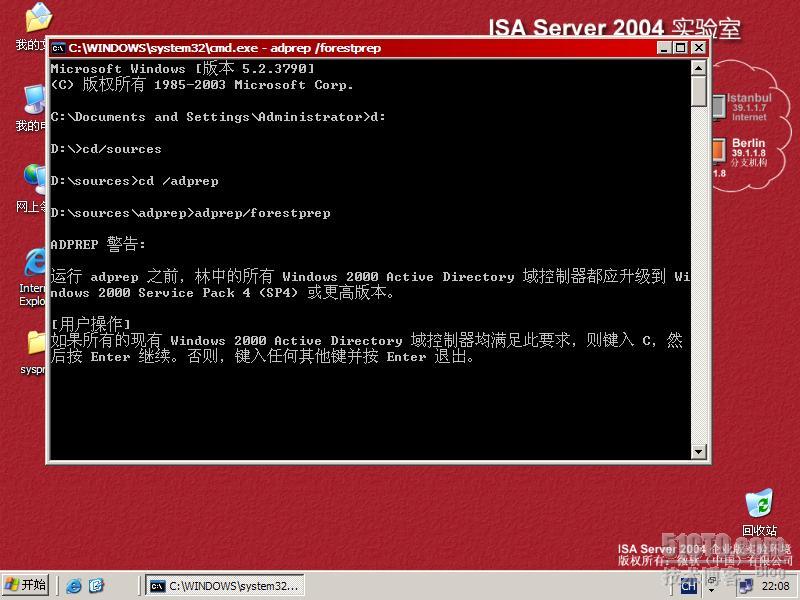The width and height of the screenshot is (800, 600).
Task: Click the cmd.exe window title bar text
Action: 224,48
